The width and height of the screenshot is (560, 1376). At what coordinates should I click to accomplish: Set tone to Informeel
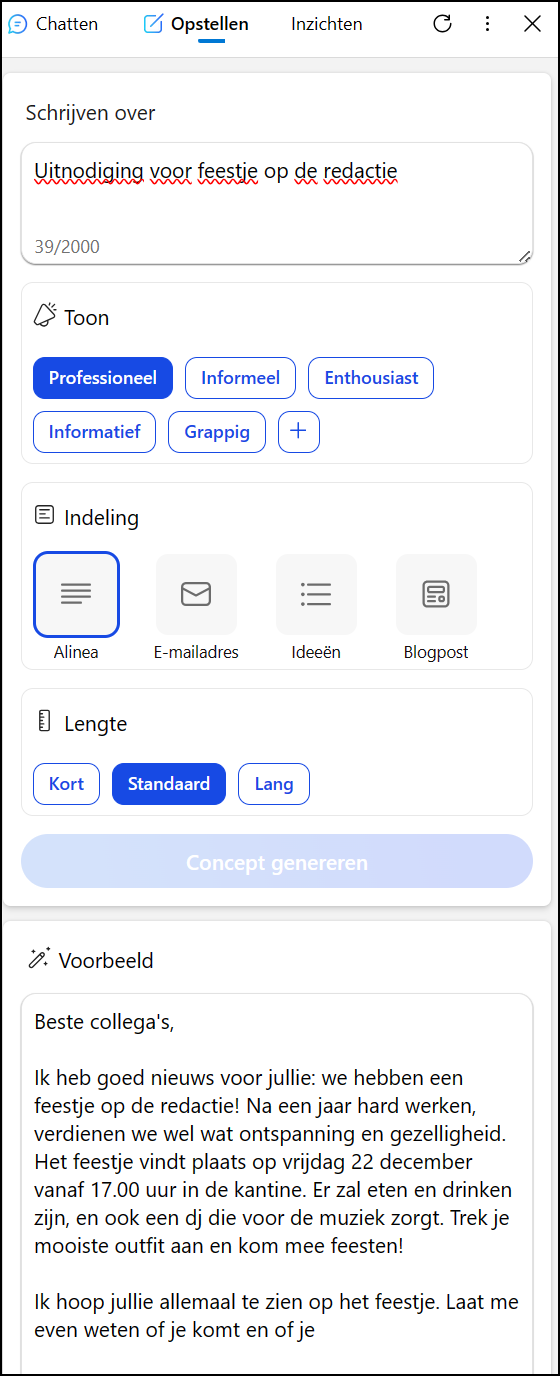tap(240, 378)
